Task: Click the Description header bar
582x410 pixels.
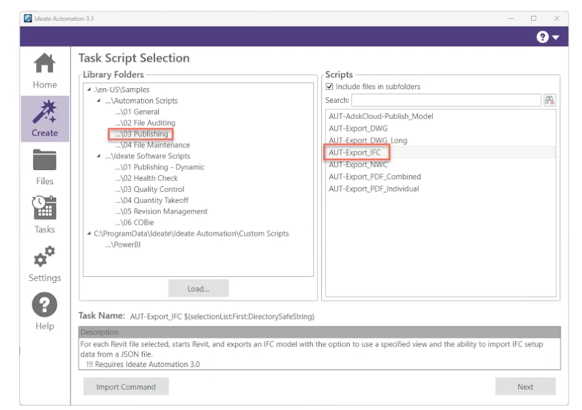Action: (319, 332)
